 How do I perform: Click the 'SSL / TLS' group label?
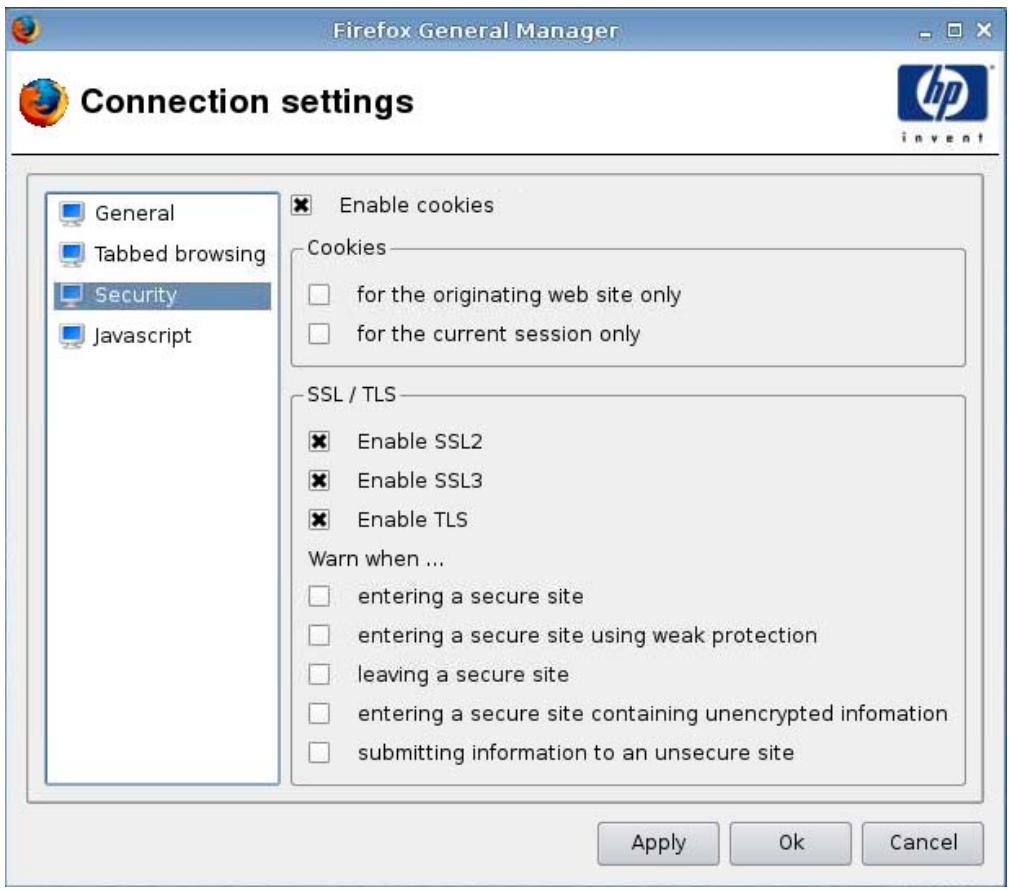click(351, 394)
